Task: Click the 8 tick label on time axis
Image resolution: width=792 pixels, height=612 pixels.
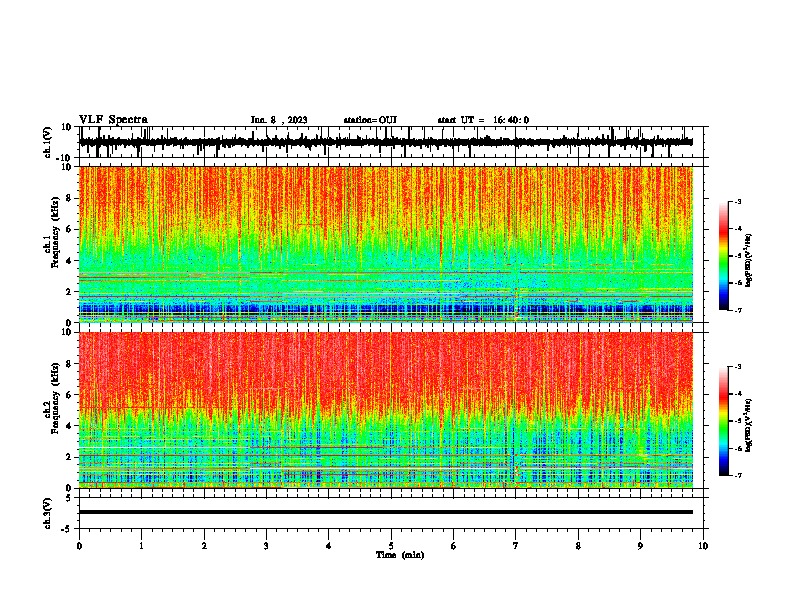Action: (578, 546)
